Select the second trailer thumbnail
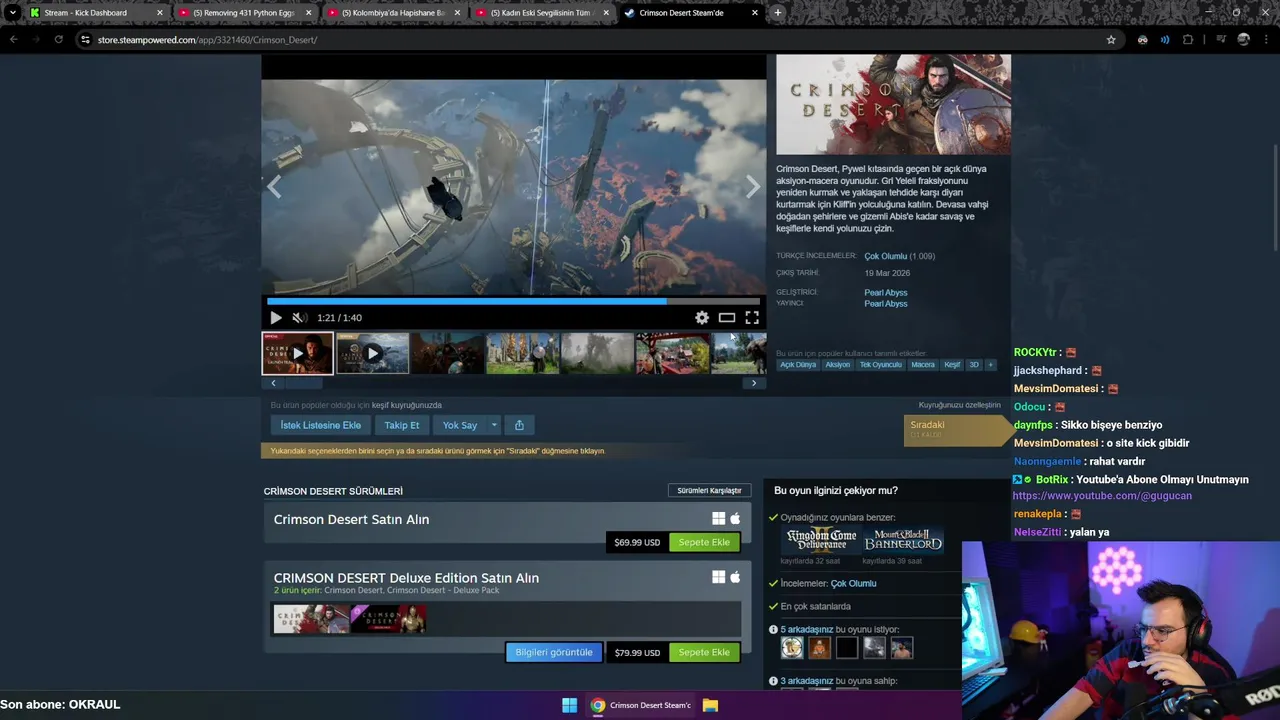Image resolution: width=1280 pixels, height=720 pixels. click(372, 353)
